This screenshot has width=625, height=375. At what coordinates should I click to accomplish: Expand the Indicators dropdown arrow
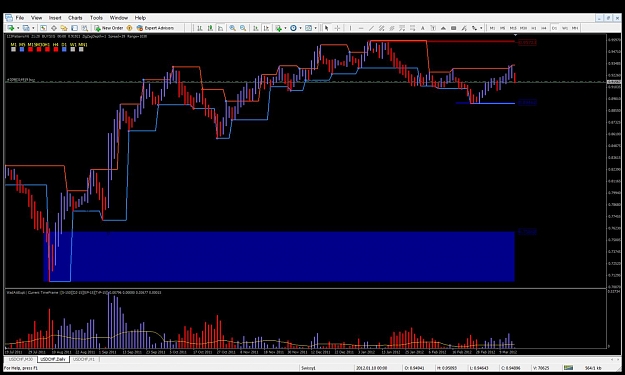pyautogui.click(x=285, y=28)
